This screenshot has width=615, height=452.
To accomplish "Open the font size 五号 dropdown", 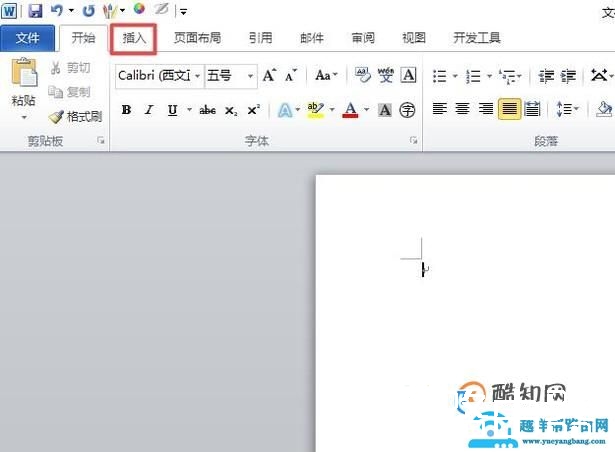I will pos(250,75).
